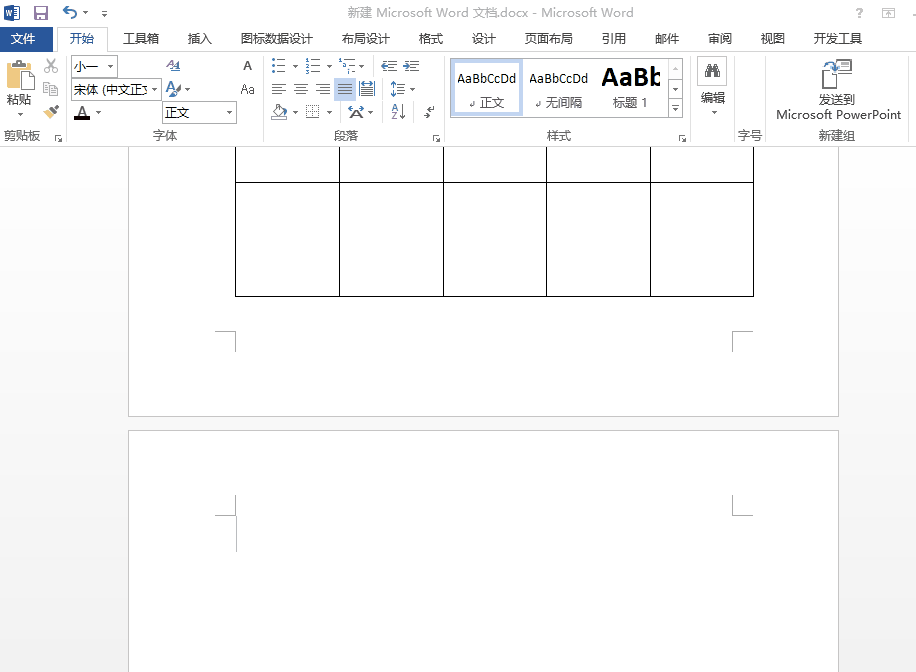Viewport: 916px width, 672px height.
Task: Apply the font color red A swatch
Action: pyautogui.click(x=82, y=112)
